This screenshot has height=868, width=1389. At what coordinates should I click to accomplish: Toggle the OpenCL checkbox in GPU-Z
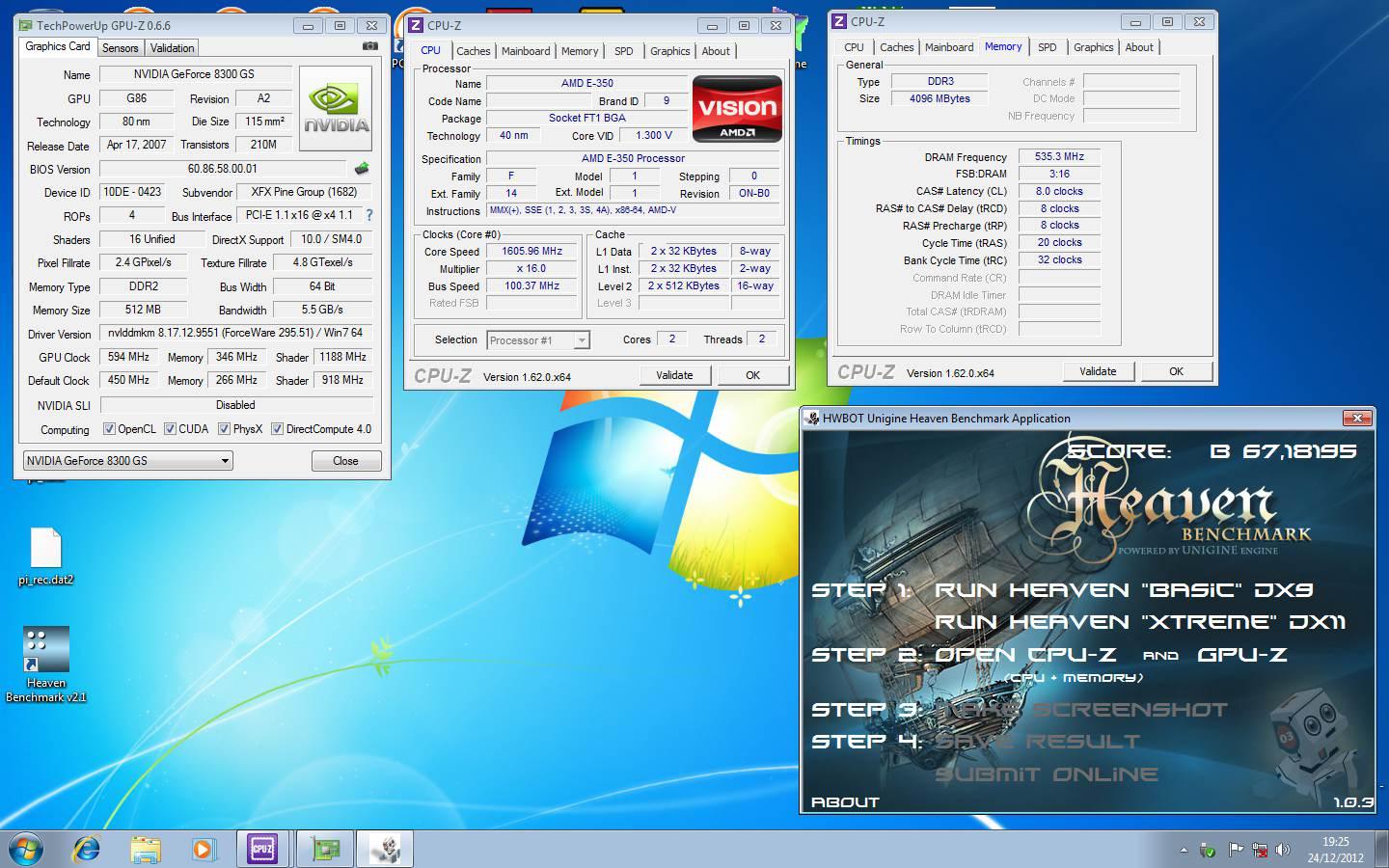[x=109, y=429]
